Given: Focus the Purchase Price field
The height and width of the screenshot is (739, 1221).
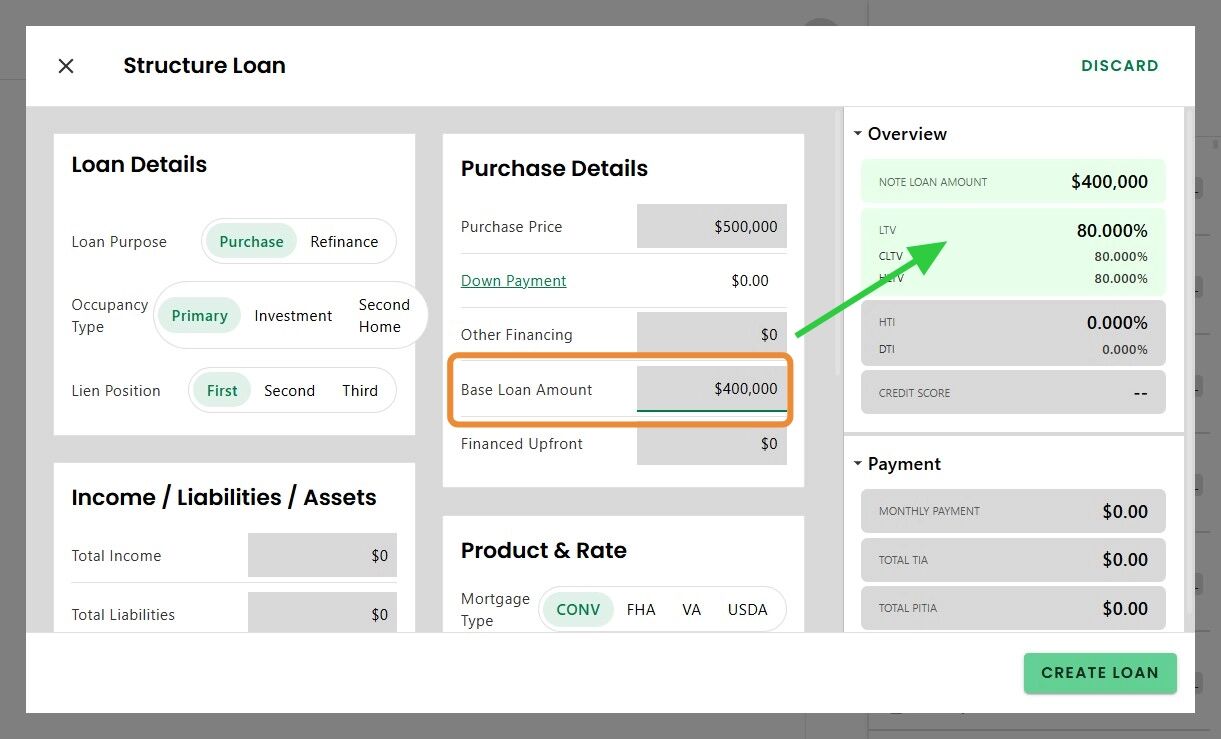Looking at the screenshot, I should [712, 227].
